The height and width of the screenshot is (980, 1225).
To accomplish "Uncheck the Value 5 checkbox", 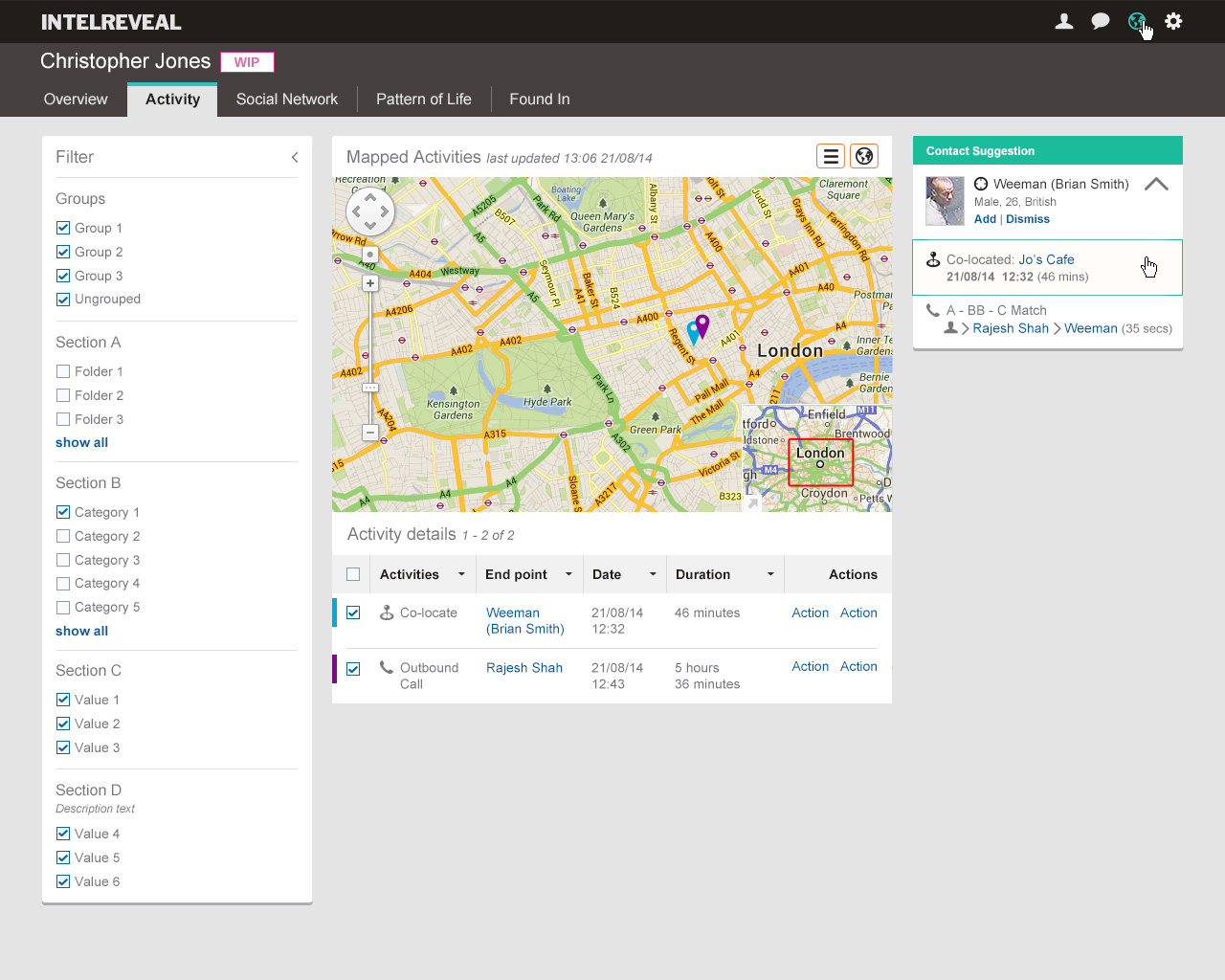I will coord(63,857).
